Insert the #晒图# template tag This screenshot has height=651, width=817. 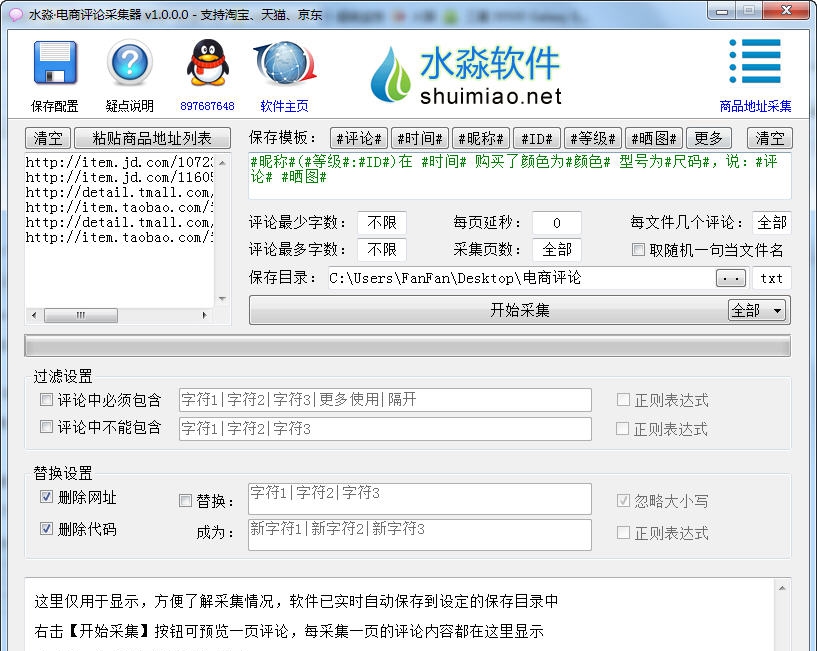point(653,138)
